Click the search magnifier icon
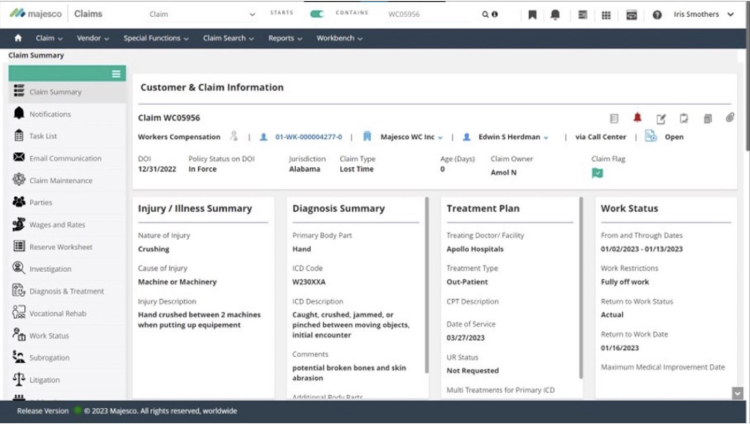 tap(485, 14)
